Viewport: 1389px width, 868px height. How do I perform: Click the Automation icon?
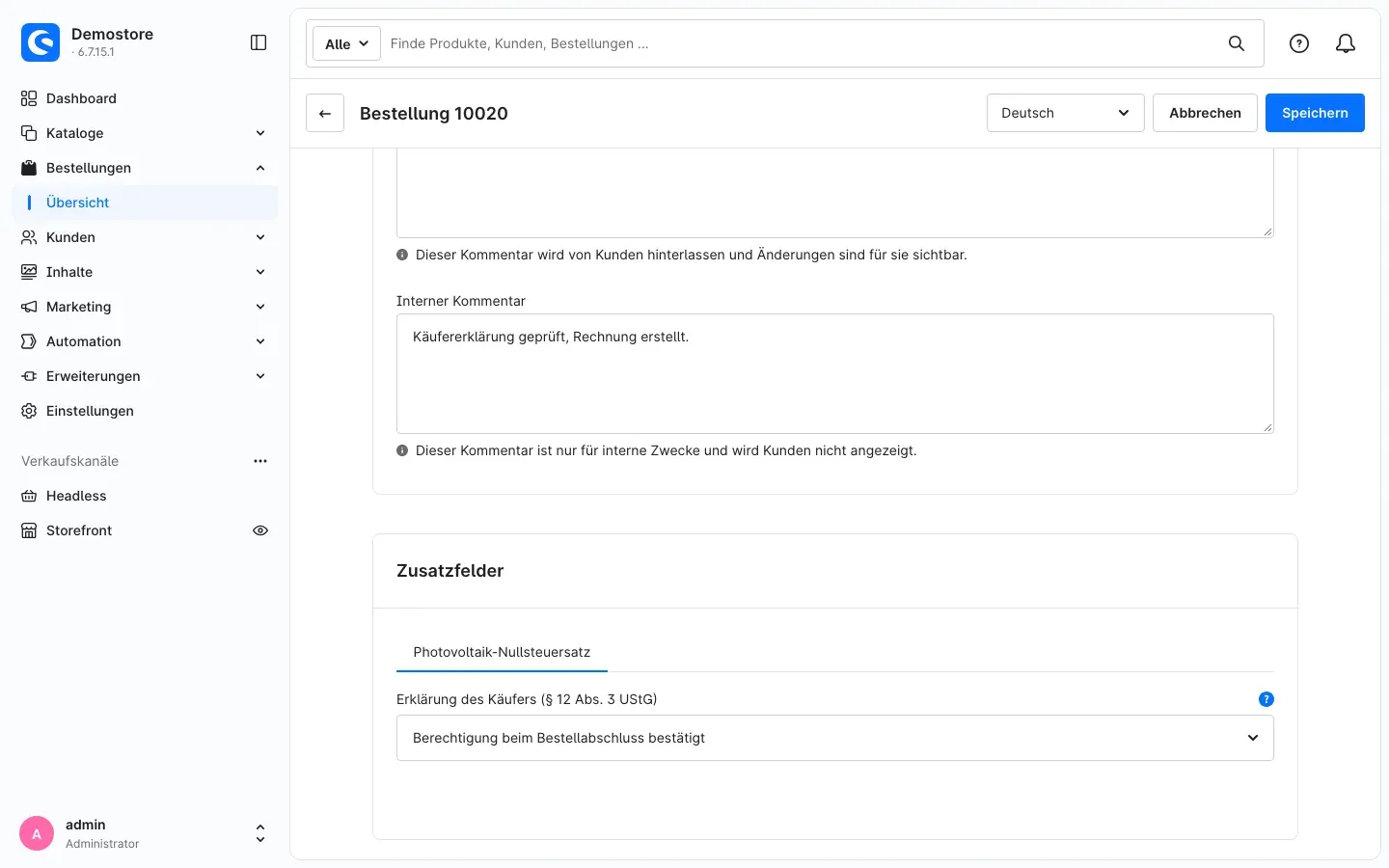click(x=29, y=341)
